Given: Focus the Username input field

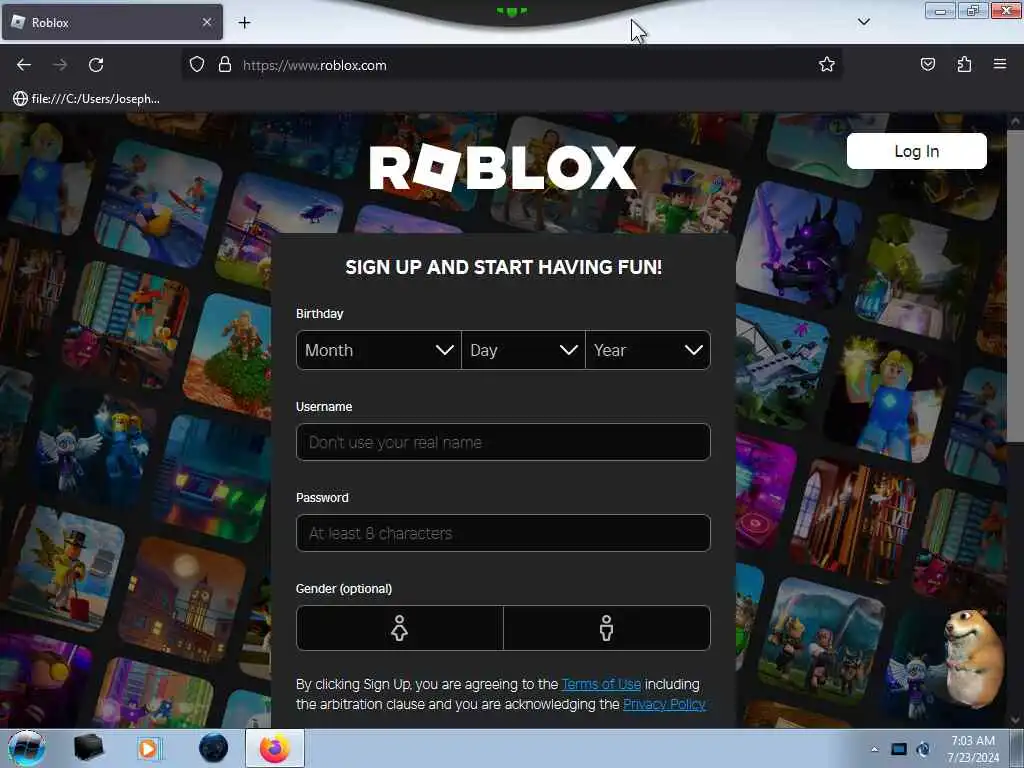Looking at the screenshot, I should tap(503, 442).
